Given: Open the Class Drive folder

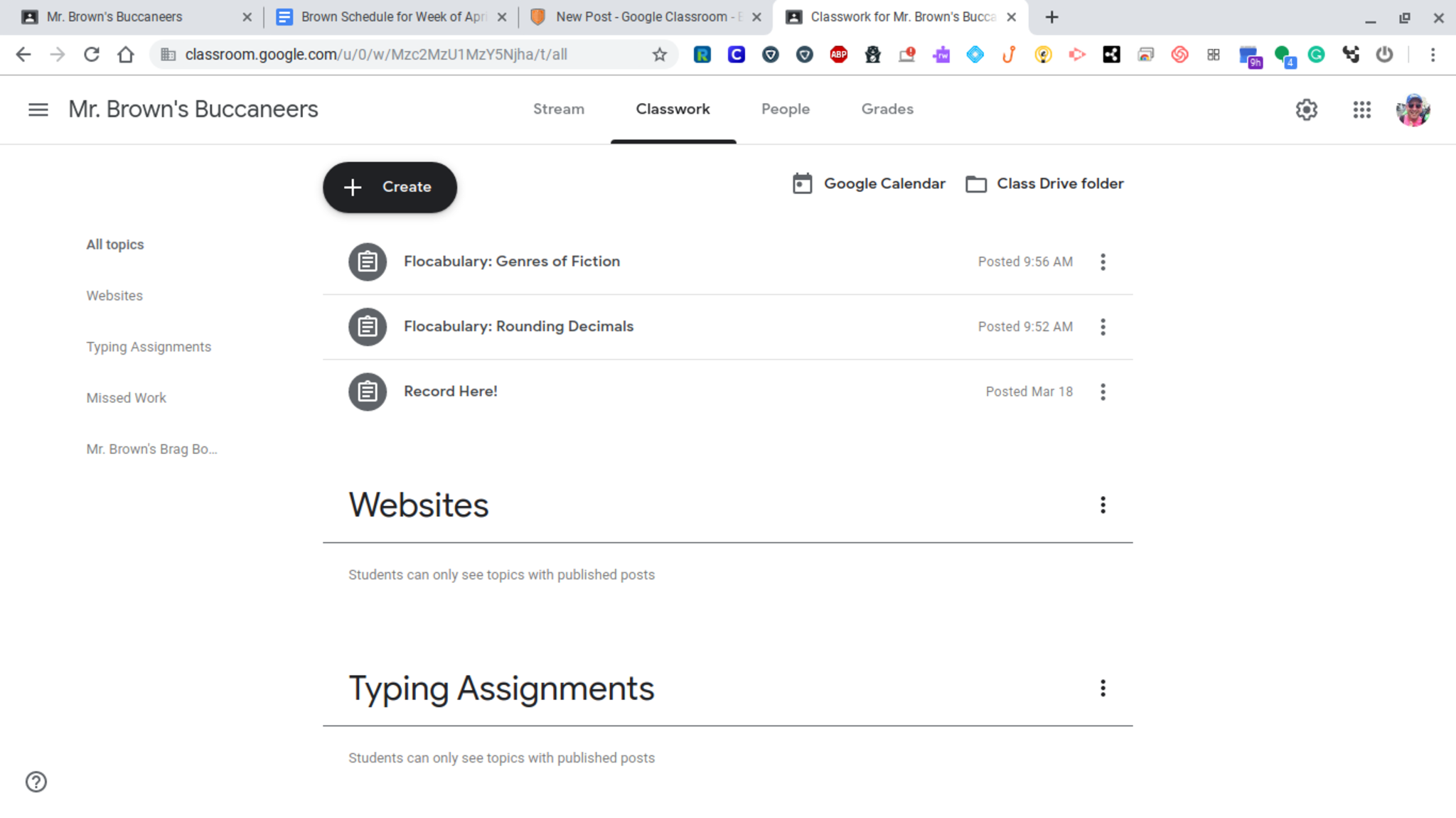Looking at the screenshot, I should point(1045,183).
